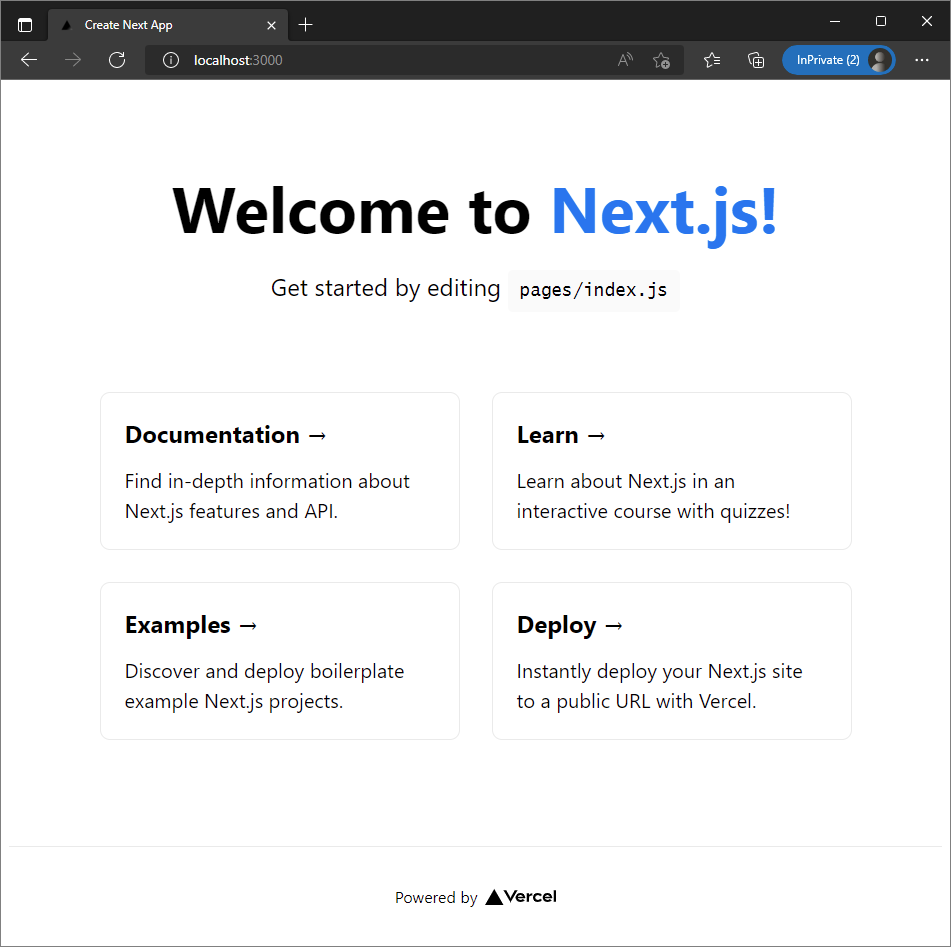
Task: Click the InPrivate (2) button
Action: pyautogui.click(x=838, y=60)
